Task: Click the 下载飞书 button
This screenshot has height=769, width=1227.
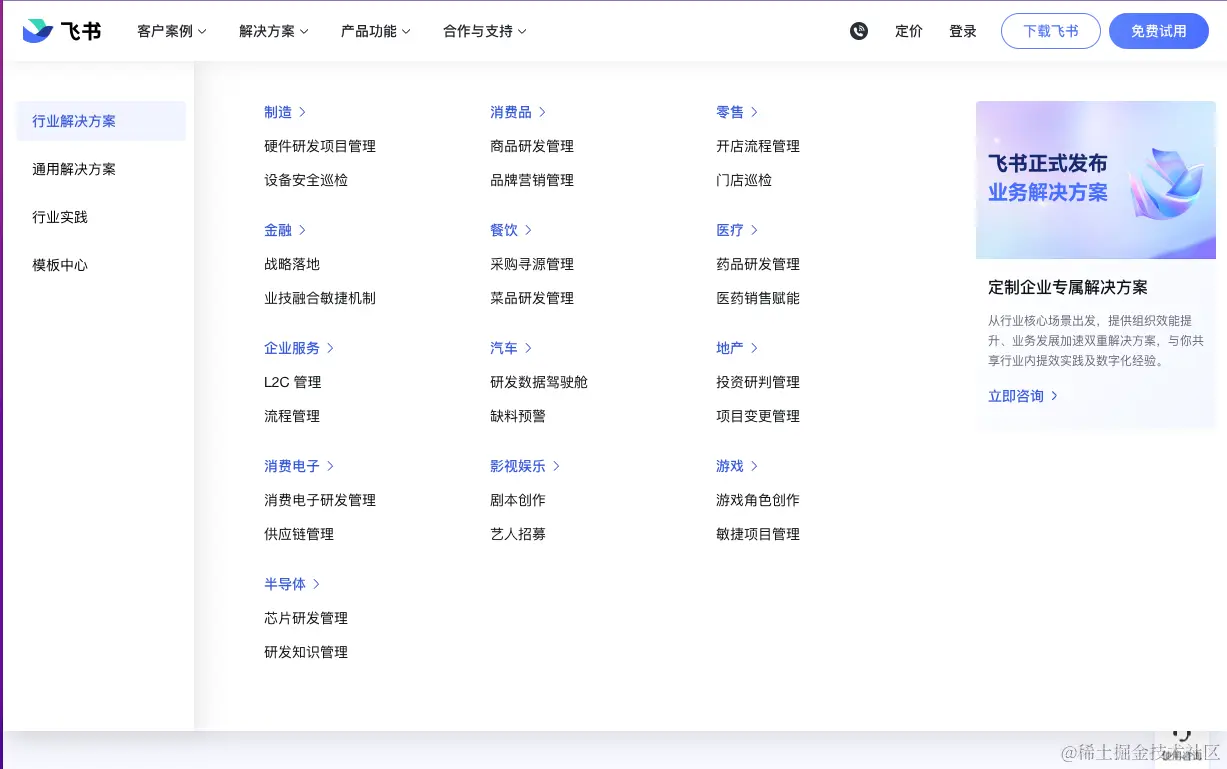Action: click(1051, 31)
